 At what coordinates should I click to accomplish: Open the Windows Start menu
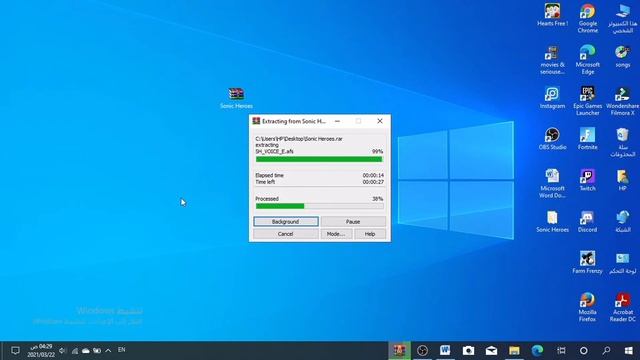coord(629,351)
